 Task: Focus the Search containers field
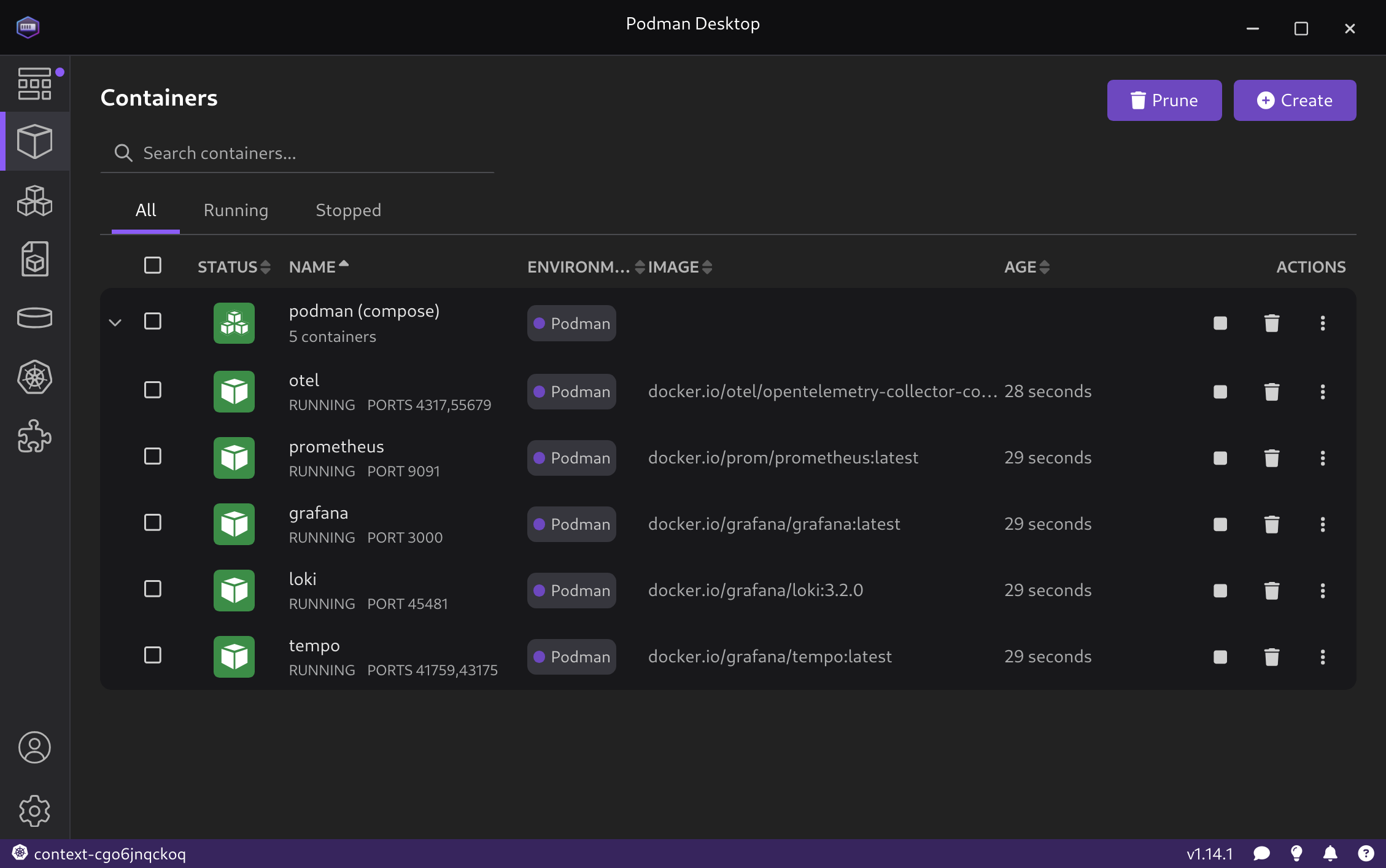(x=307, y=153)
